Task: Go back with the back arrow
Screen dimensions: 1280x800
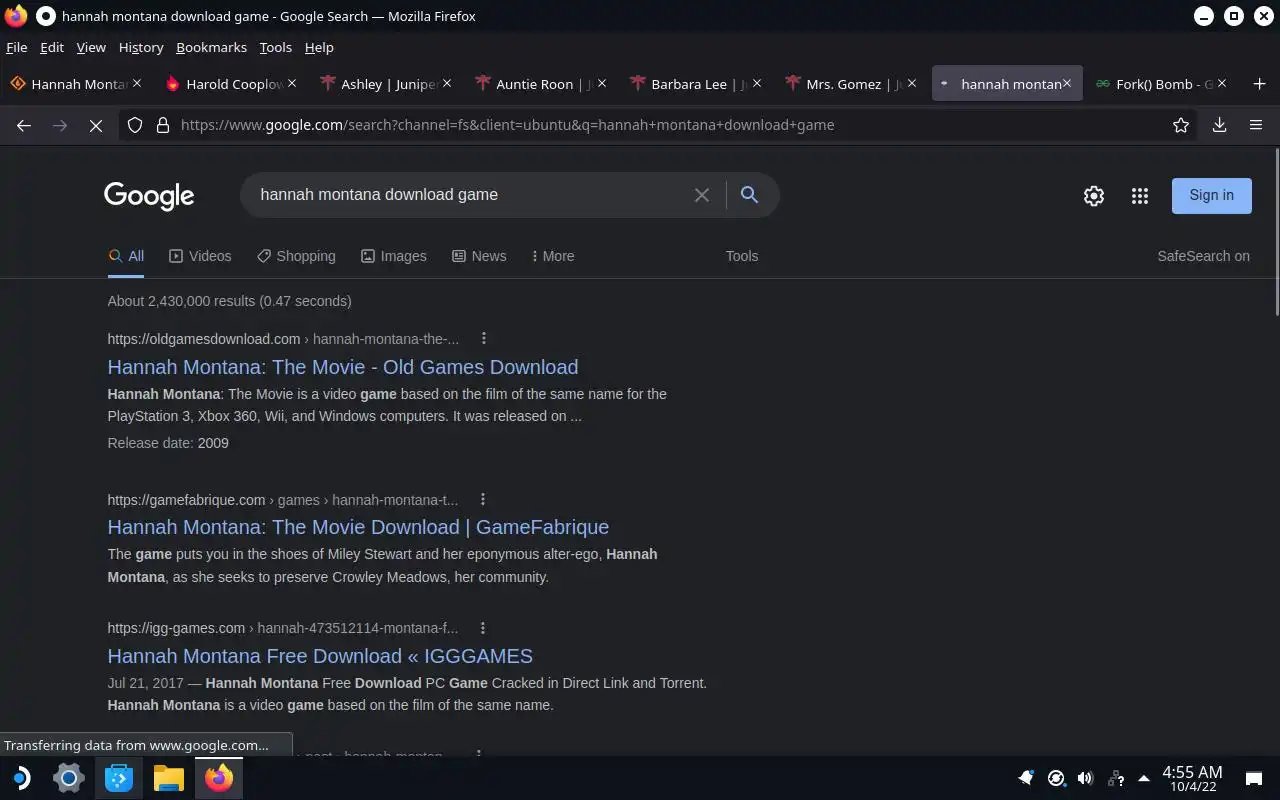Action: pos(24,125)
